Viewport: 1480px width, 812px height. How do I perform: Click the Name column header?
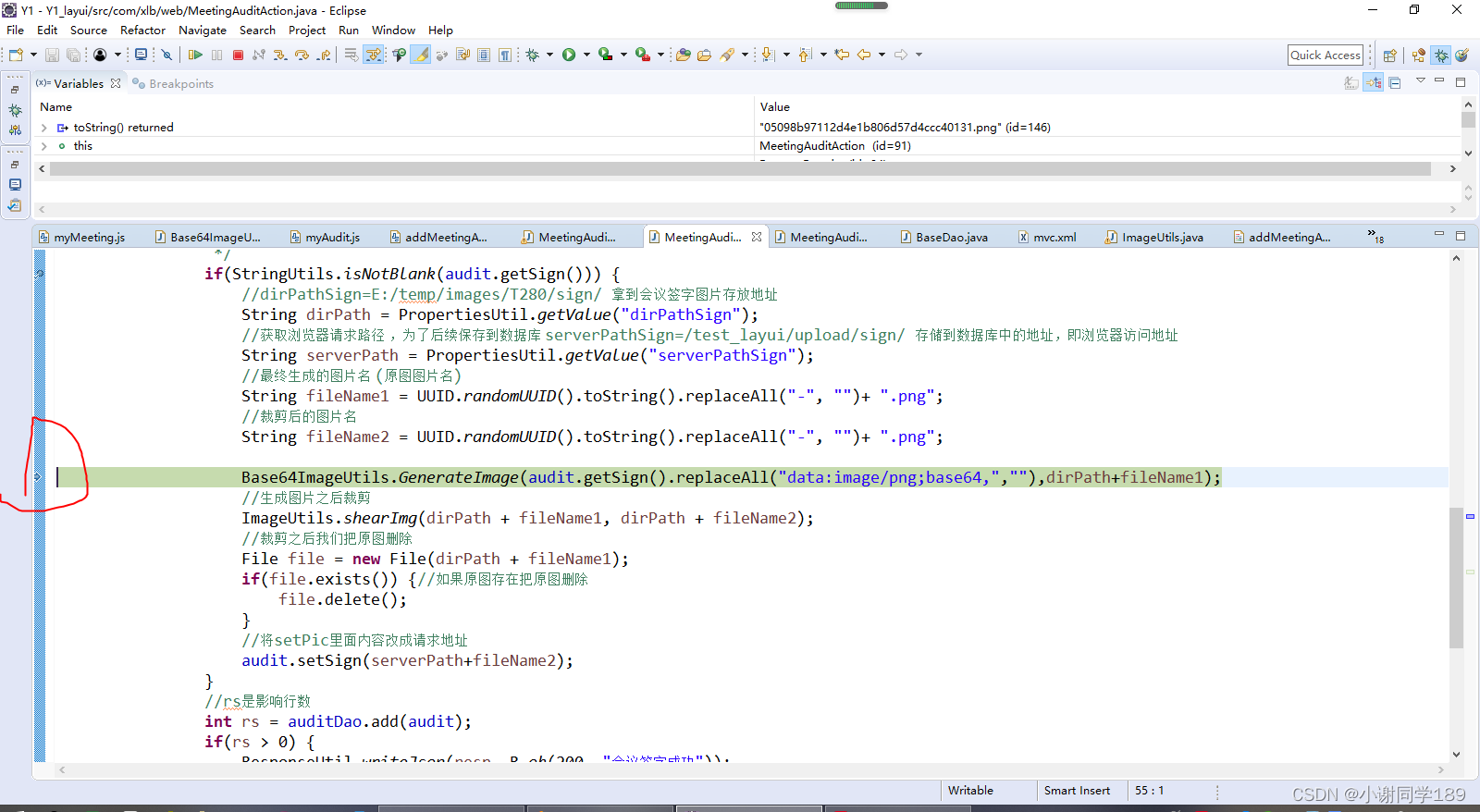[x=56, y=107]
